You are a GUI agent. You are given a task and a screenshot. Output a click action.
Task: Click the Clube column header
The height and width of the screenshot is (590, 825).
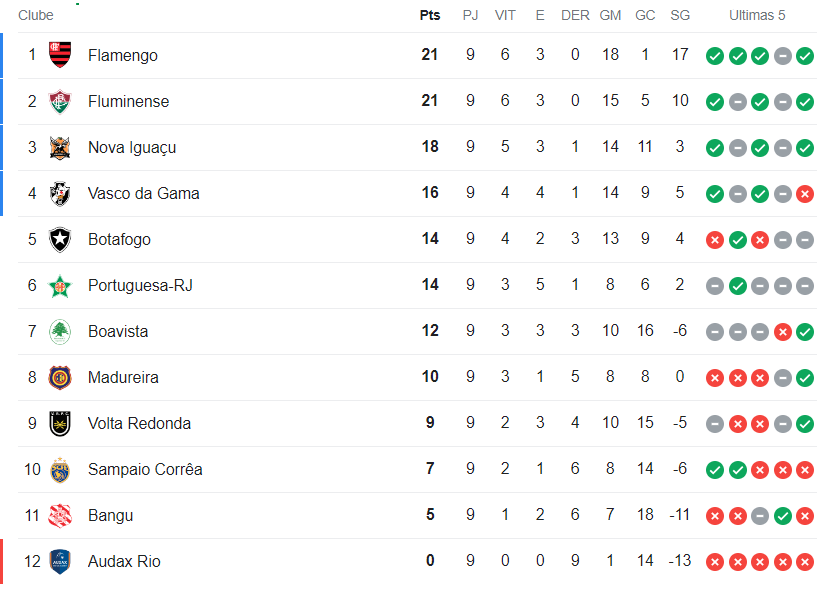tap(36, 15)
